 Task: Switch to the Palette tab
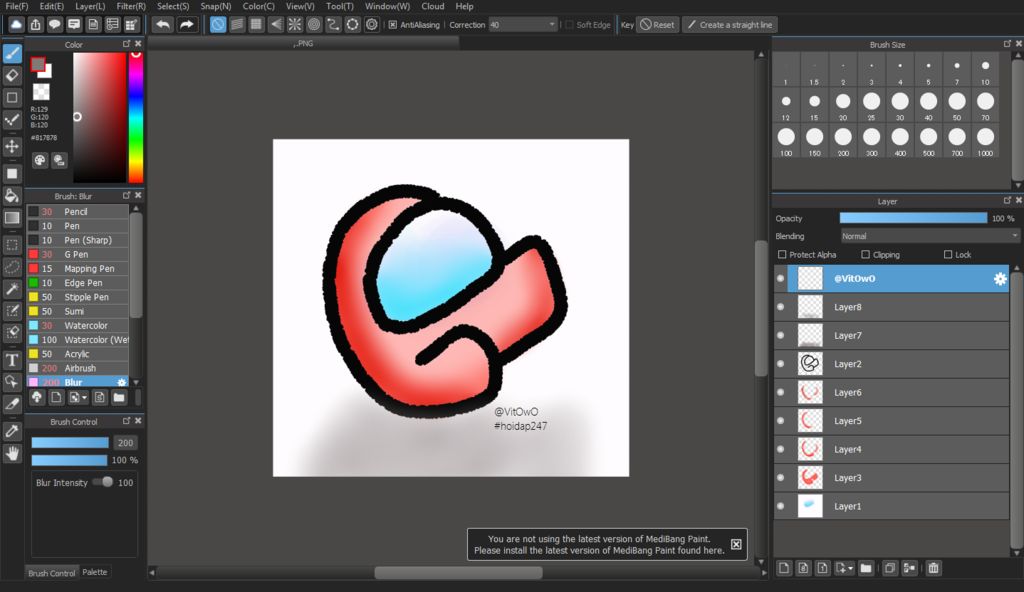(x=95, y=572)
